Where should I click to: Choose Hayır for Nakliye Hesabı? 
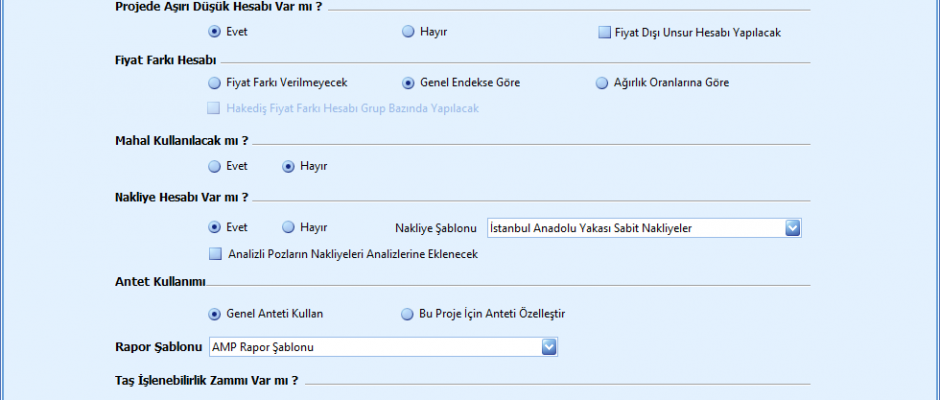pos(289,228)
